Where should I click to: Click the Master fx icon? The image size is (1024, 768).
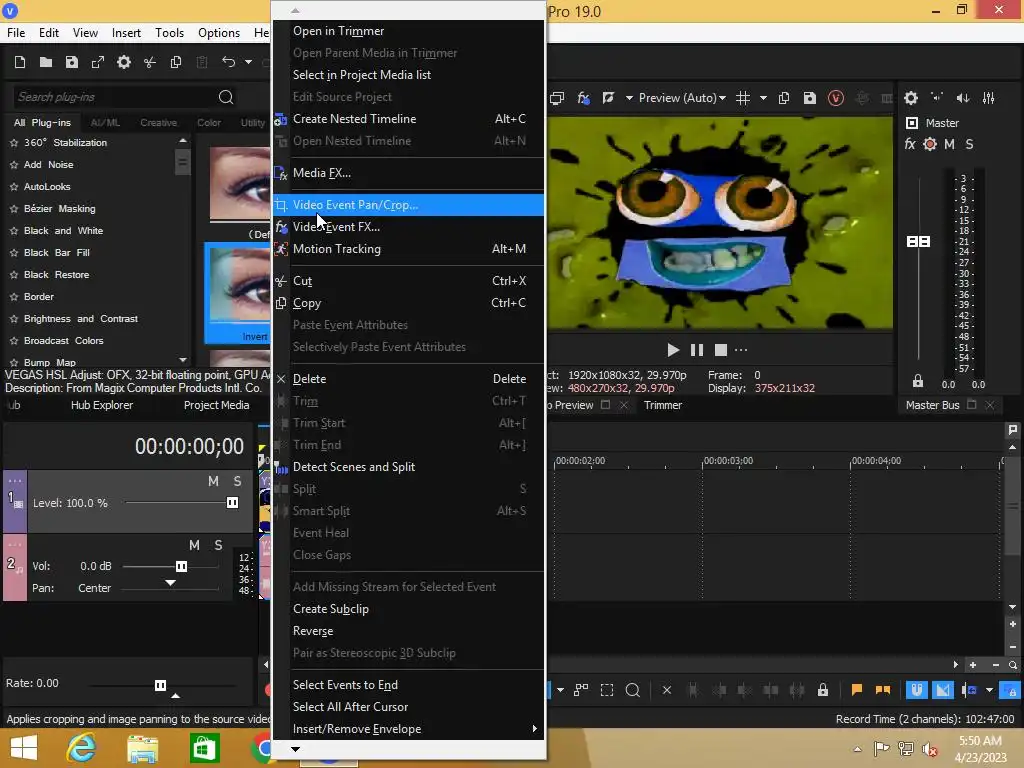coord(910,144)
